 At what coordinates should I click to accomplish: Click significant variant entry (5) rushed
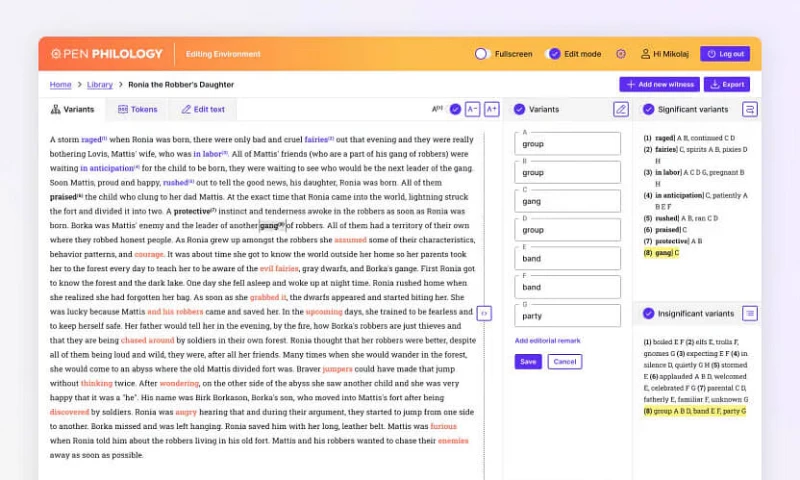[x=681, y=218]
